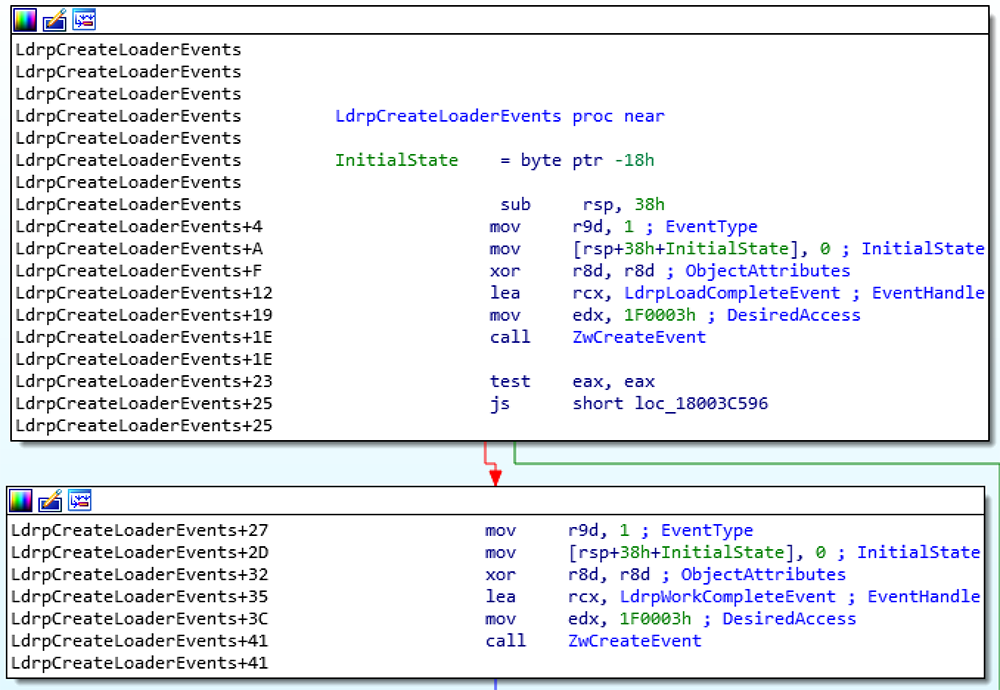1000x690 pixels.
Task: Select the "; ObjectAttributes" comment on the +32 line
Action: (x=754, y=575)
